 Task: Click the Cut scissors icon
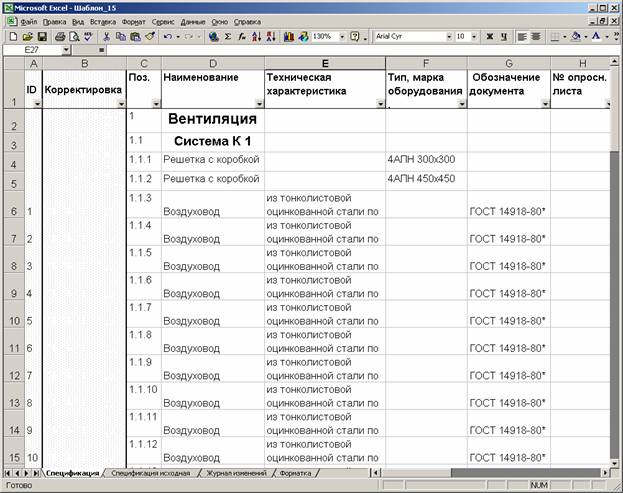pos(106,36)
